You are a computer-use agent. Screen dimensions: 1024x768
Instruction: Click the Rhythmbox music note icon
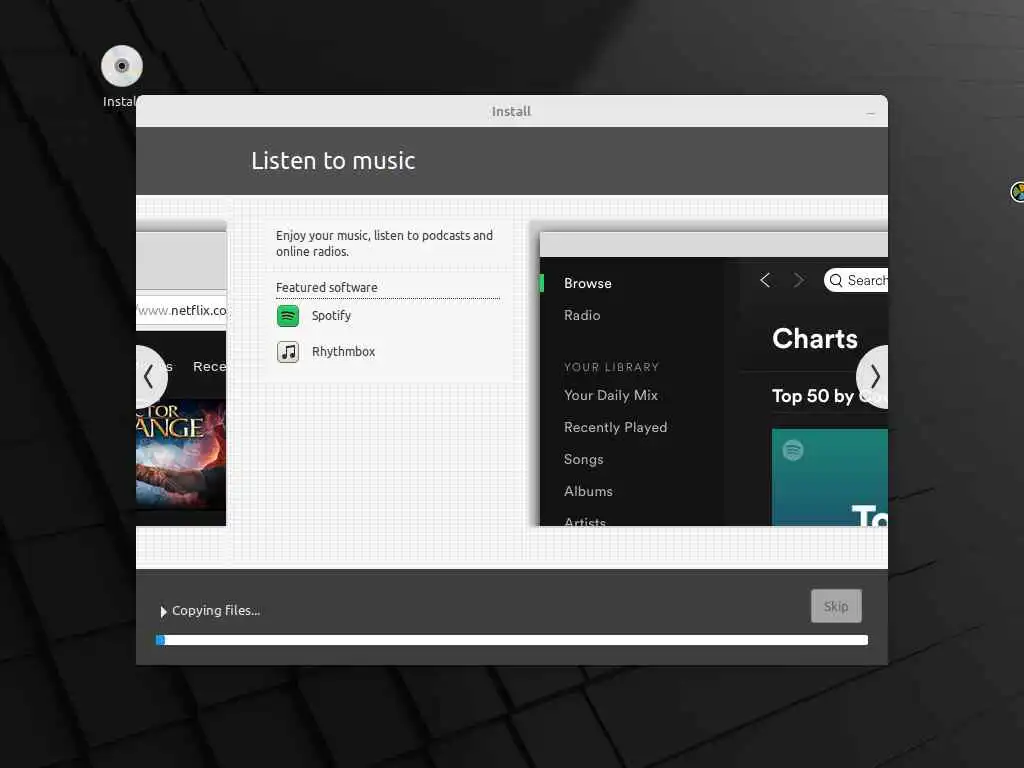(x=288, y=352)
